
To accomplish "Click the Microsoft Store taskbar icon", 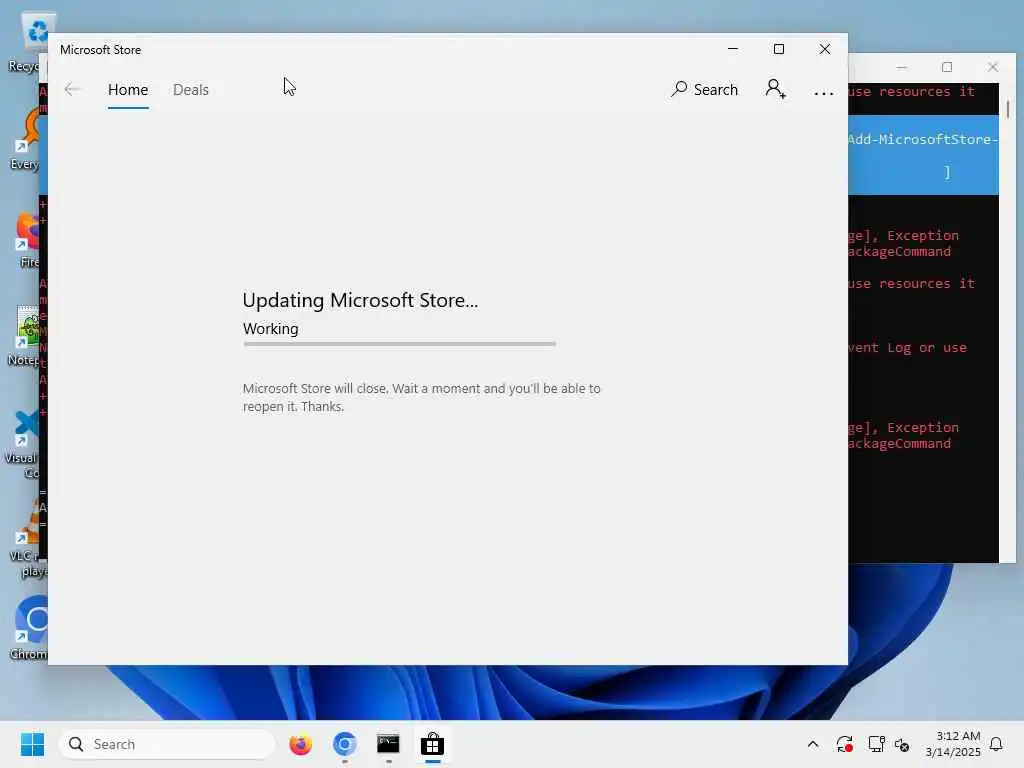I will pyautogui.click(x=432, y=744).
